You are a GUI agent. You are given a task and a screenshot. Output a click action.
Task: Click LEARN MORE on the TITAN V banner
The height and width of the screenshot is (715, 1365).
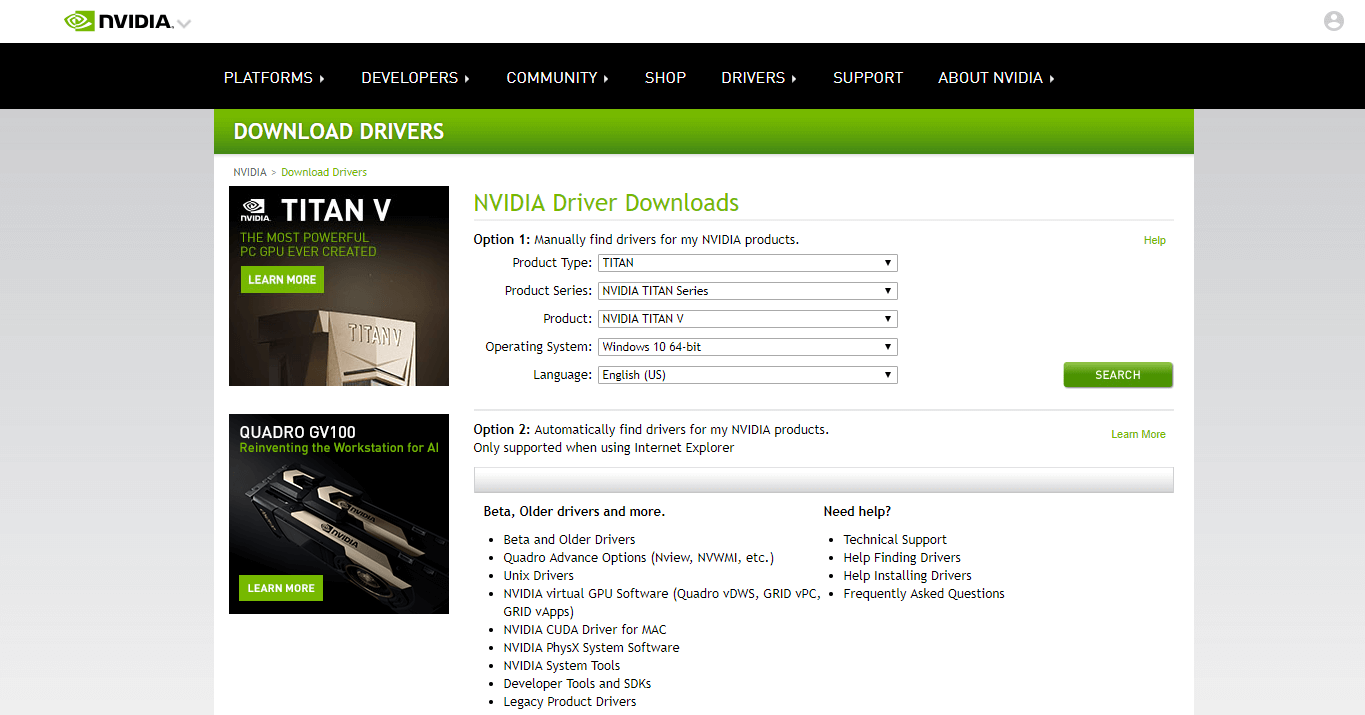point(282,279)
